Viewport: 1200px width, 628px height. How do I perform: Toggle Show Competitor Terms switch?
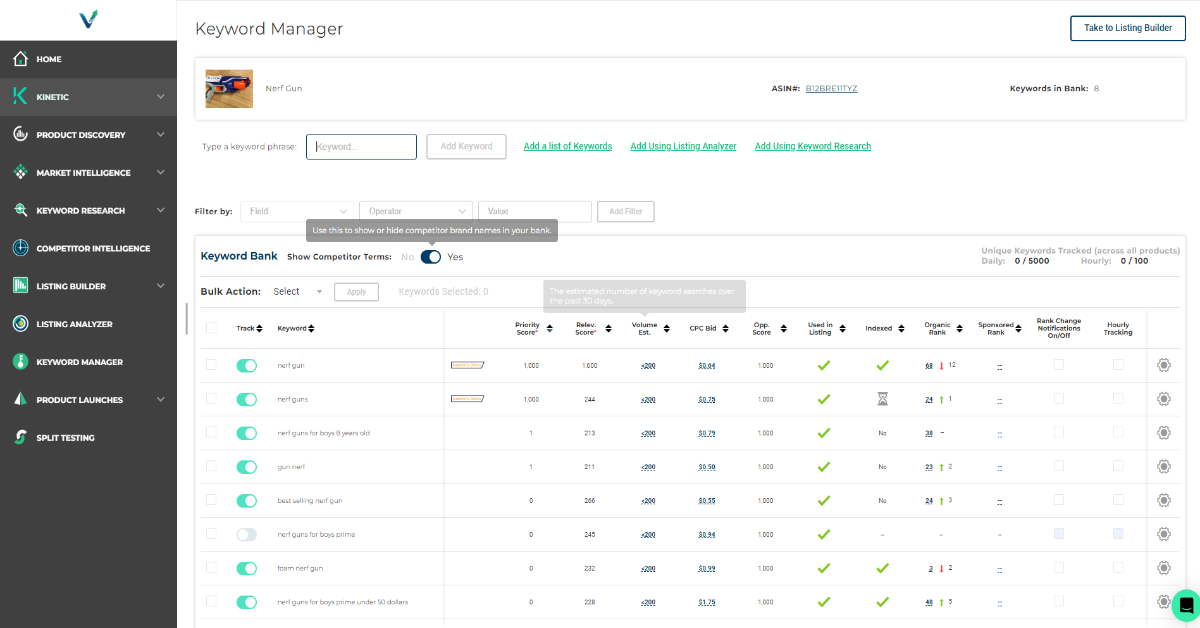coord(431,257)
